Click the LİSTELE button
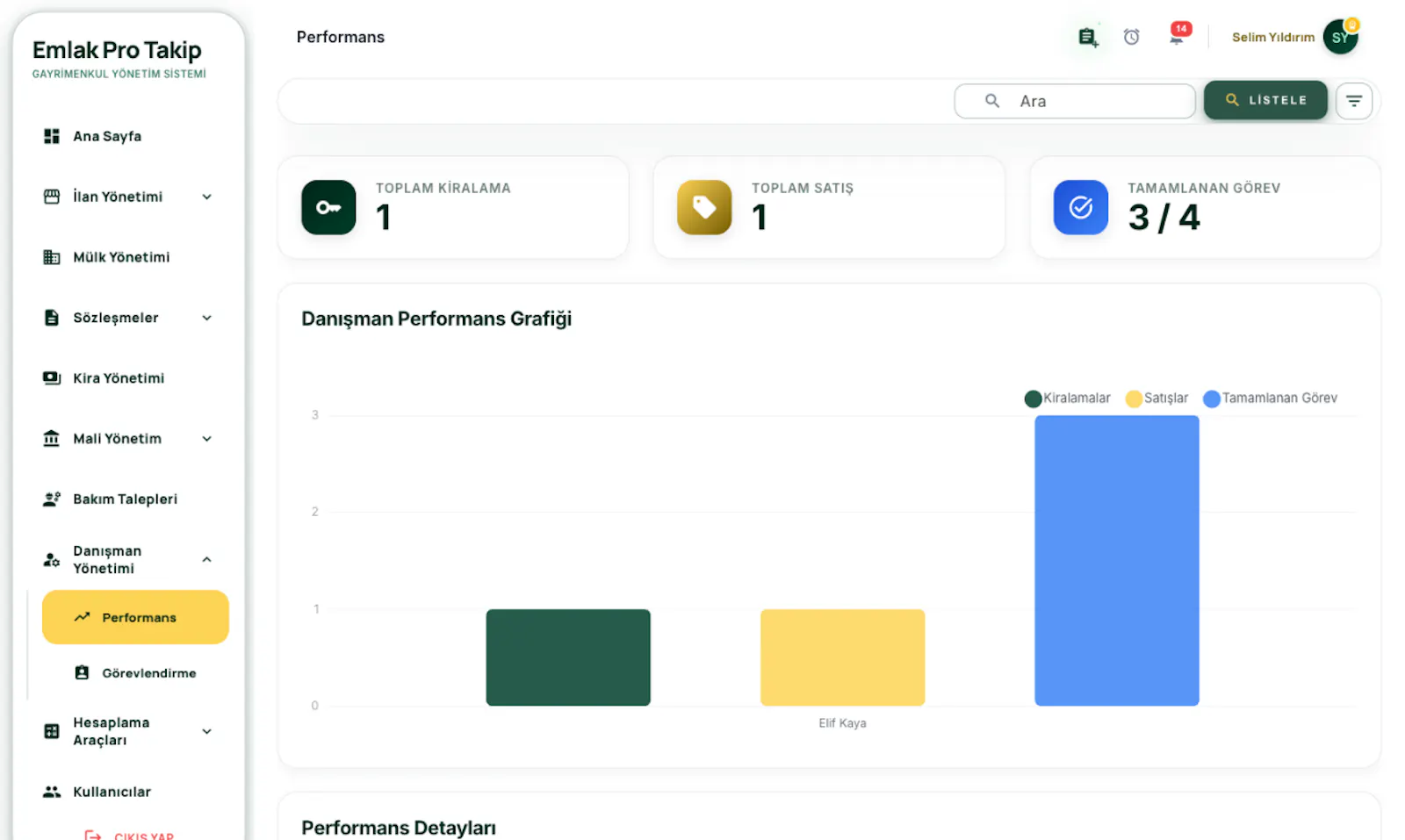1405x840 pixels. click(x=1265, y=100)
